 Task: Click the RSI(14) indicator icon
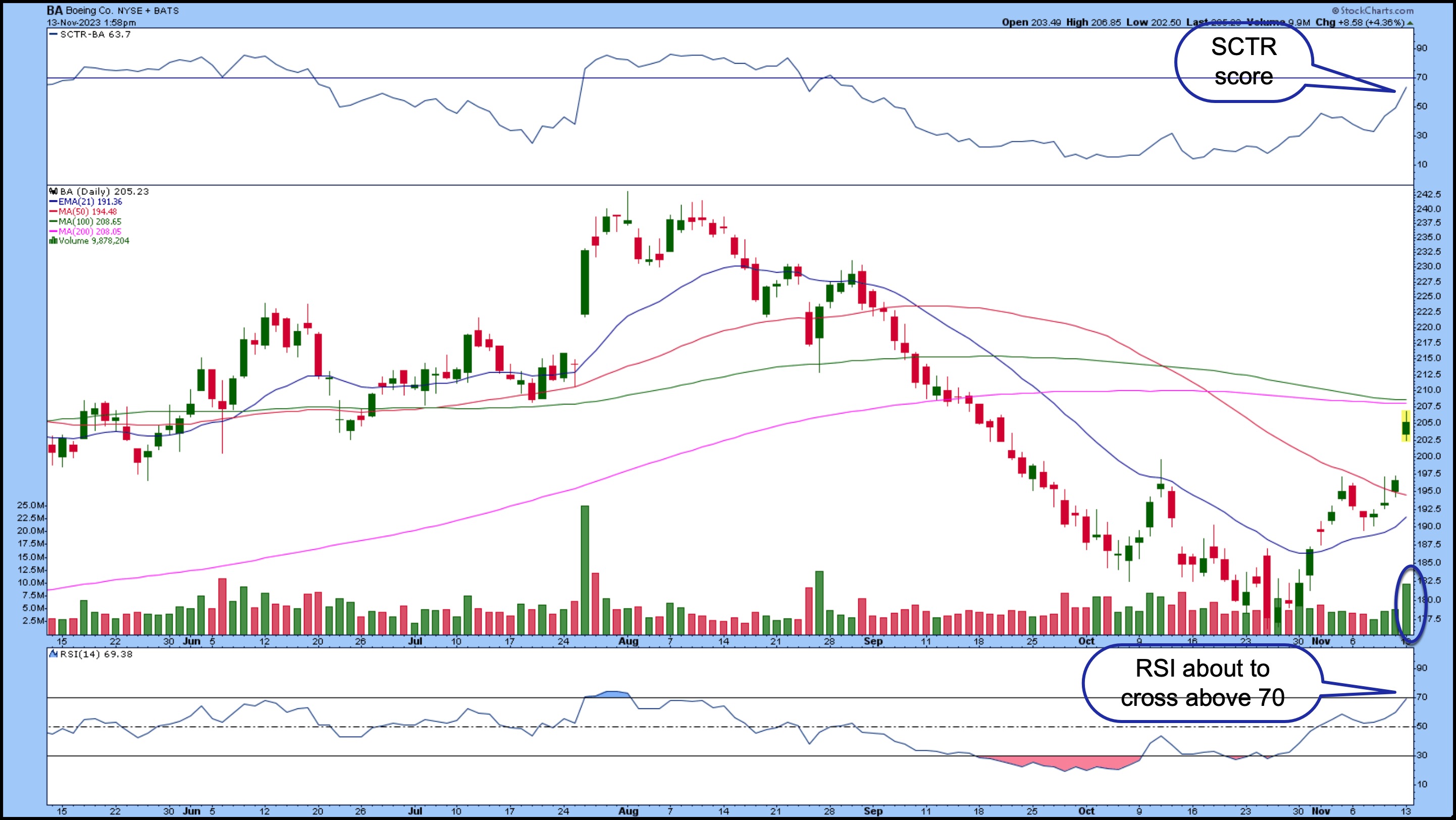coord(53,654)
